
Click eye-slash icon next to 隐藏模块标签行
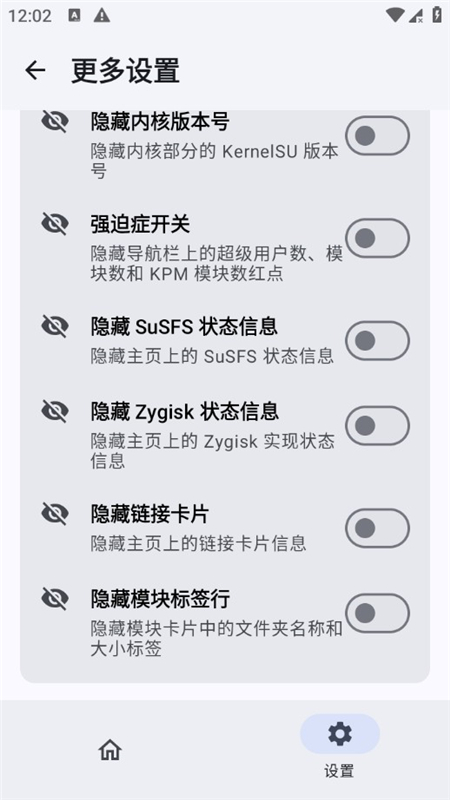point(55,598)
